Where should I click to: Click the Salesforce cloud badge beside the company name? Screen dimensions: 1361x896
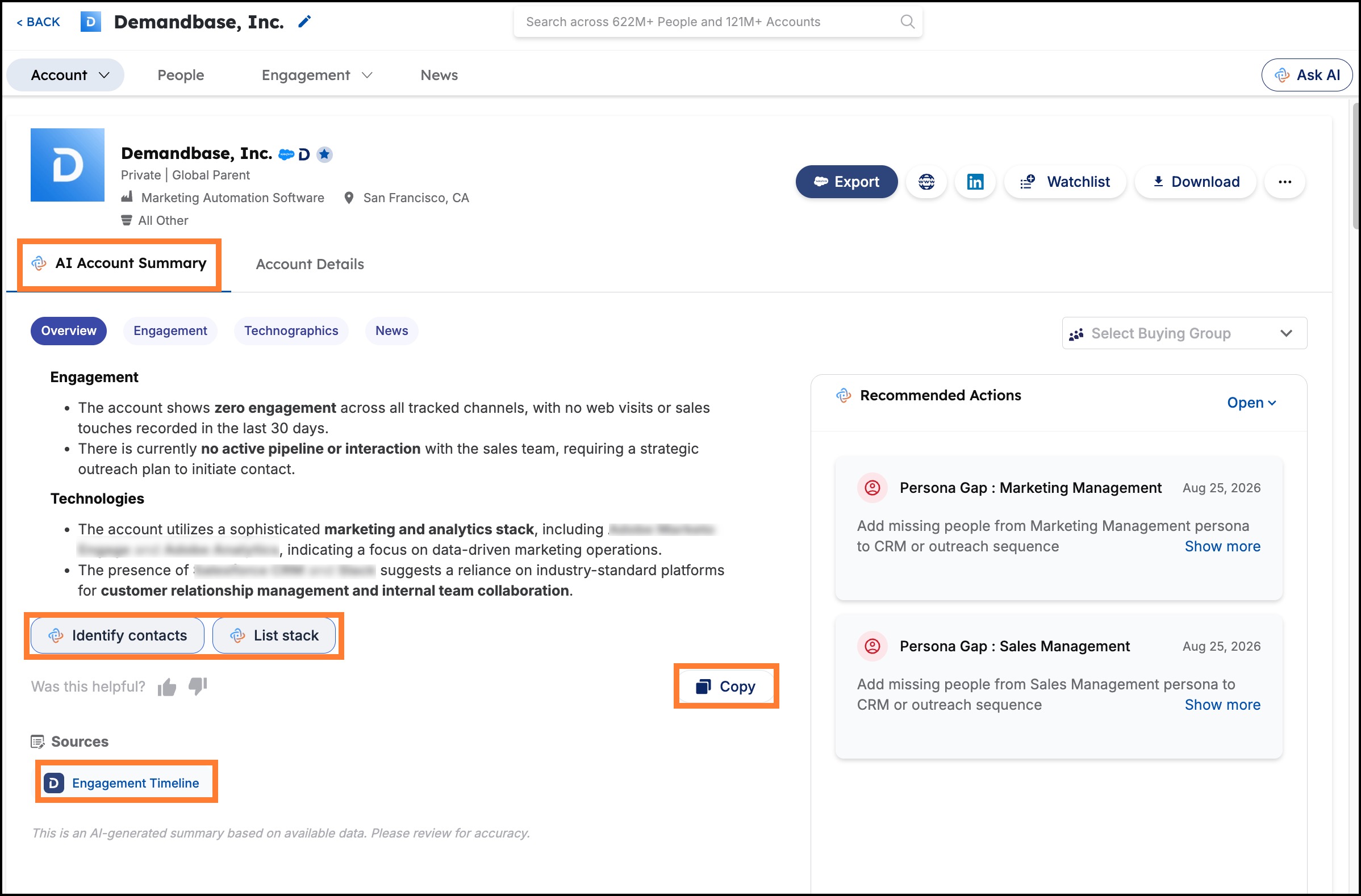286,154
